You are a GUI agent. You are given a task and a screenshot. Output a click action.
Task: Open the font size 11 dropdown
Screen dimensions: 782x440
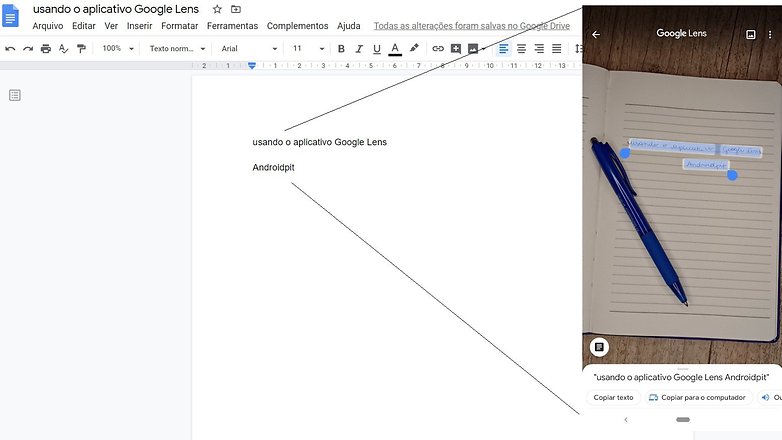[308, 48]
